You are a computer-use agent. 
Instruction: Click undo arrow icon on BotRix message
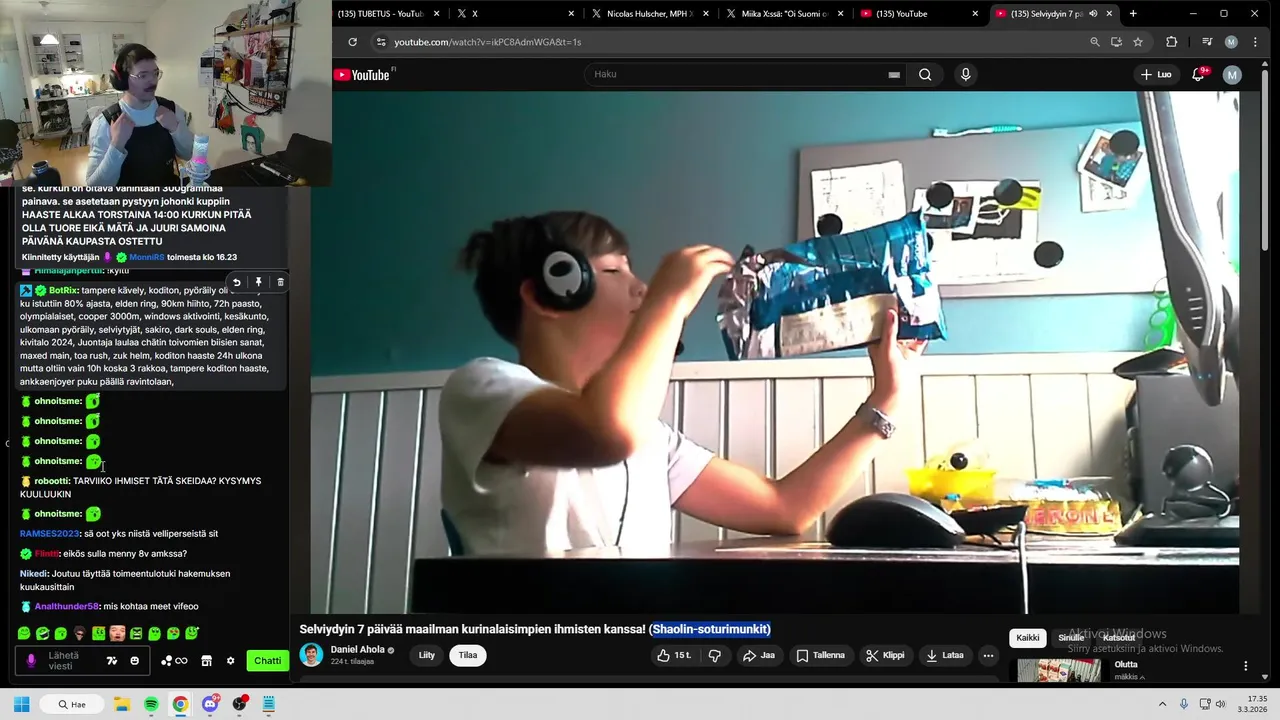coord(237,282)
